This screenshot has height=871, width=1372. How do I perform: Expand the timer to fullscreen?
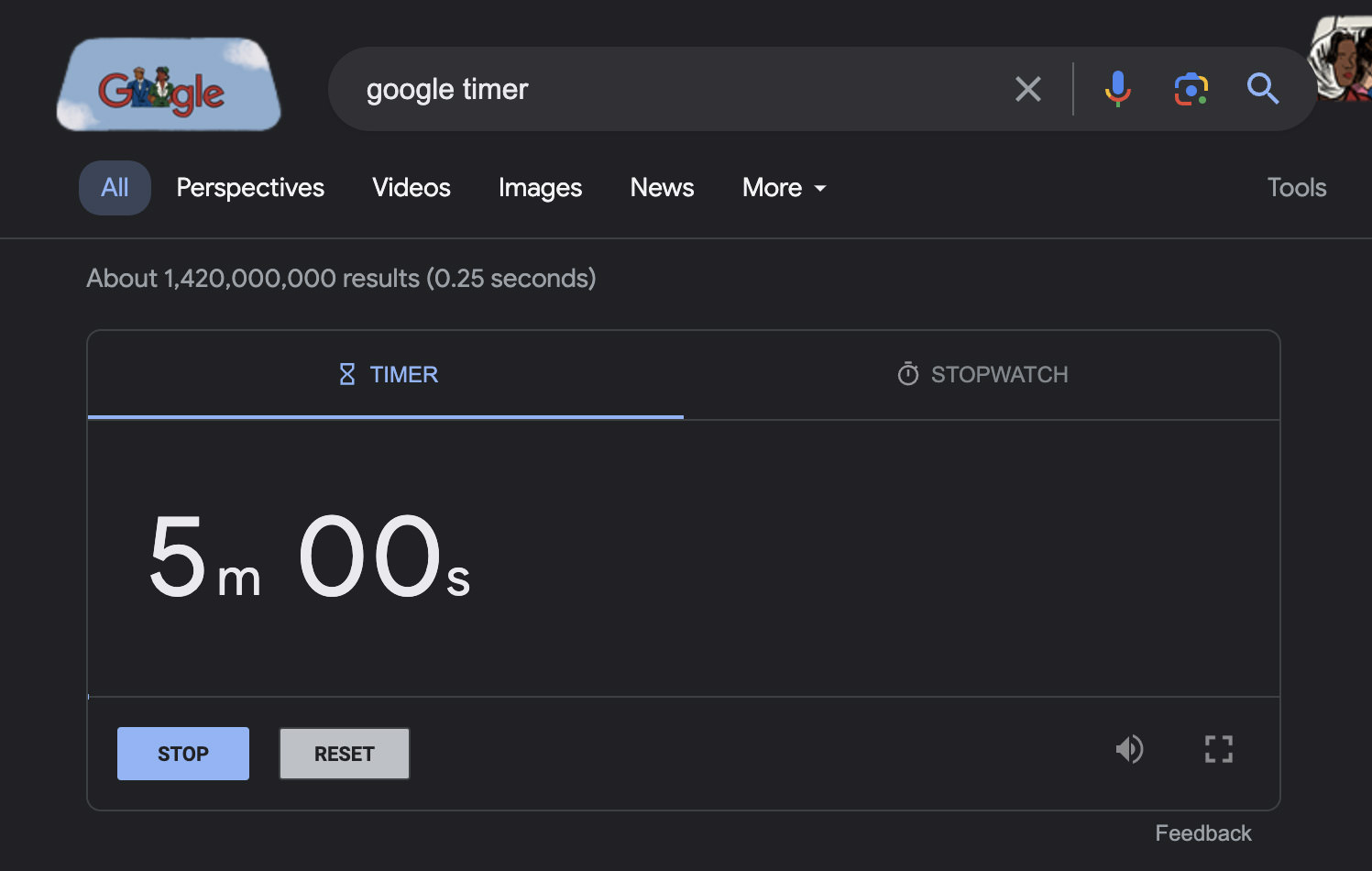[x=1219, y=749]
